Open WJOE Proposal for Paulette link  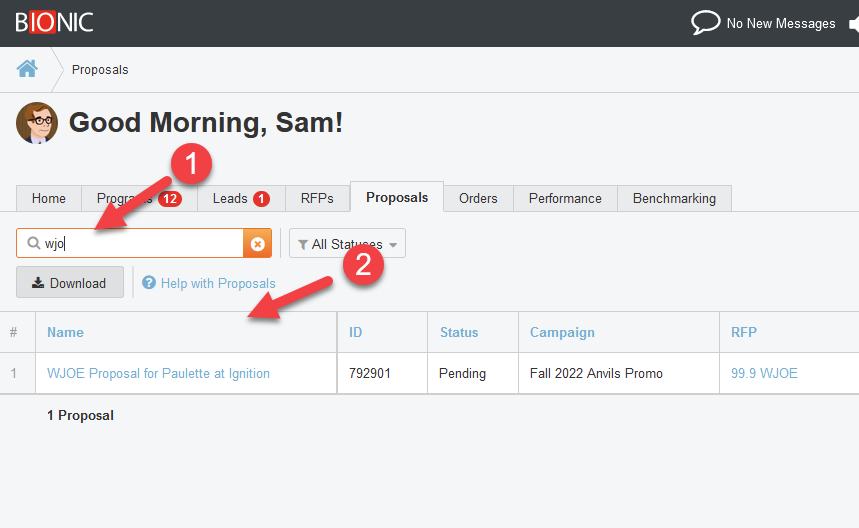158,373
